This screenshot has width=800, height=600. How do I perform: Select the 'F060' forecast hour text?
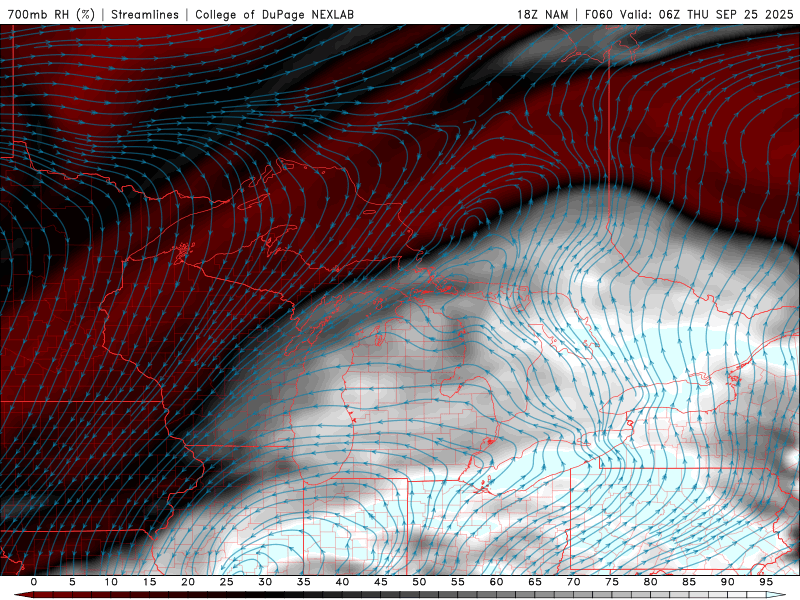[x=598, y=14]
